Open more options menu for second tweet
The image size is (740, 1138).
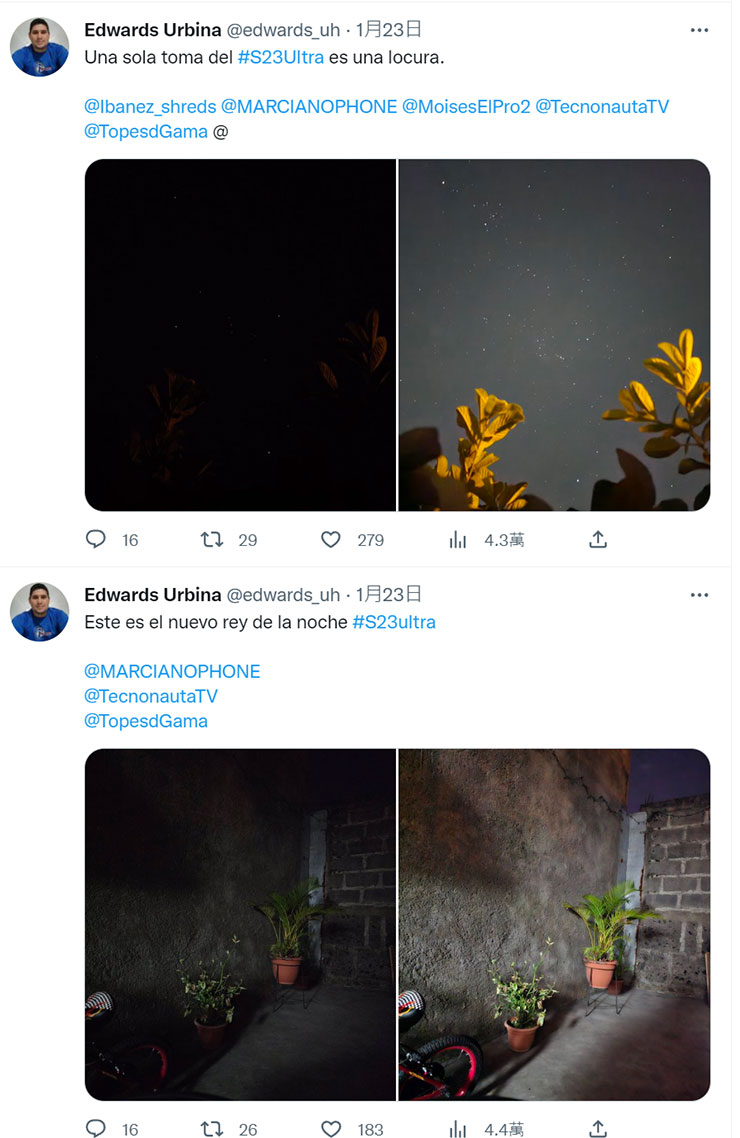(699, 595)
